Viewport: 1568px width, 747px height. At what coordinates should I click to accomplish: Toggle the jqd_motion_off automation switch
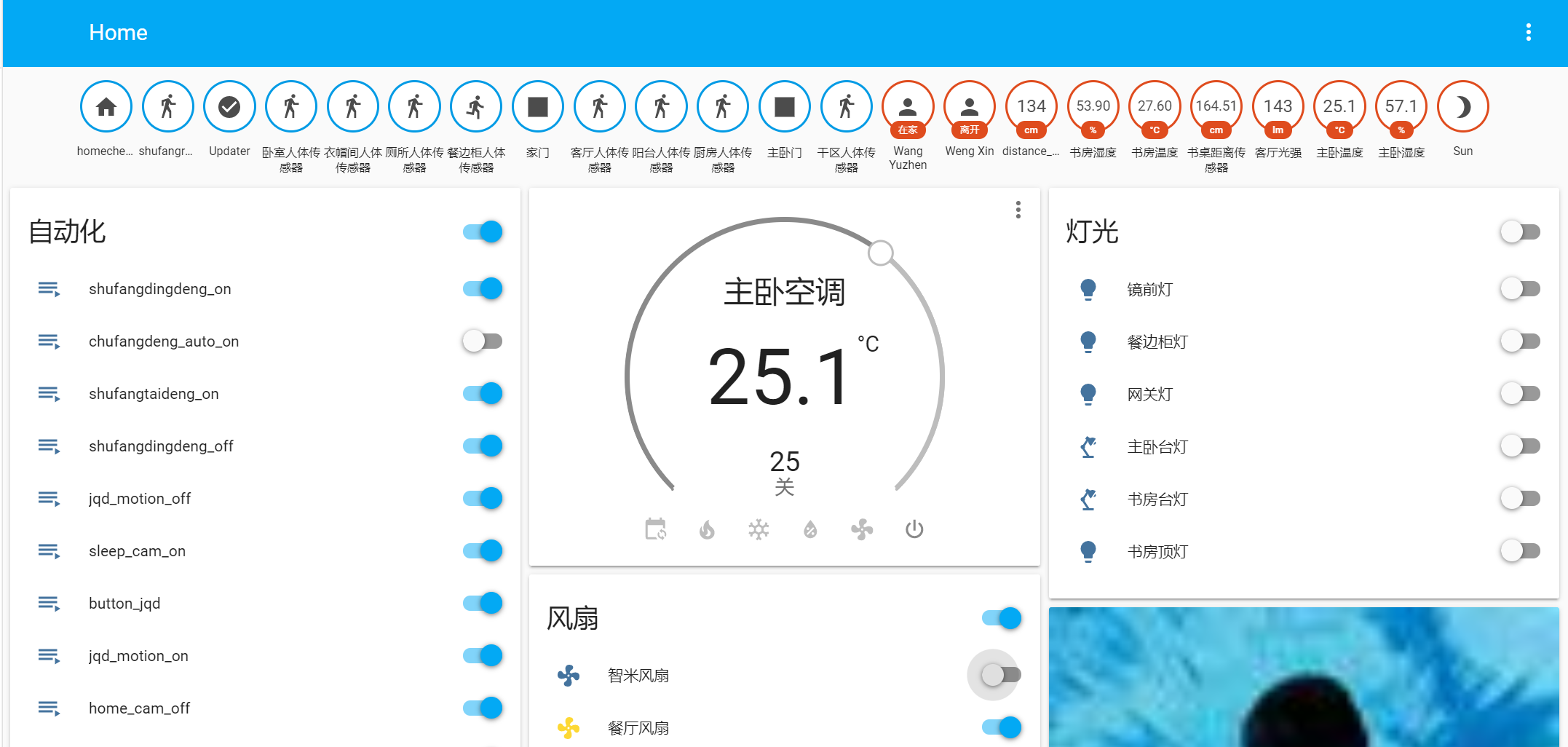tap(483, 498)
